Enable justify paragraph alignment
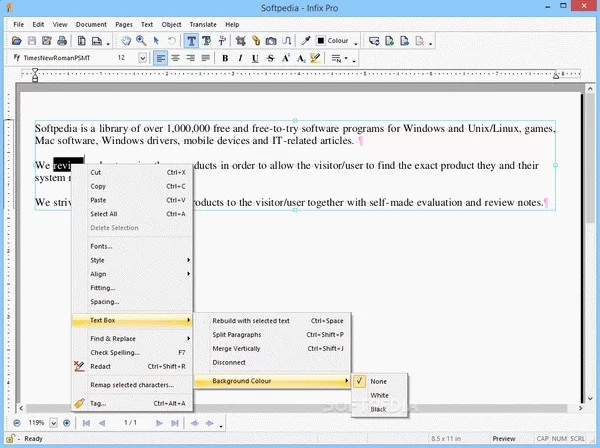Viewport: 600px width, 448px height. [205, 58]
